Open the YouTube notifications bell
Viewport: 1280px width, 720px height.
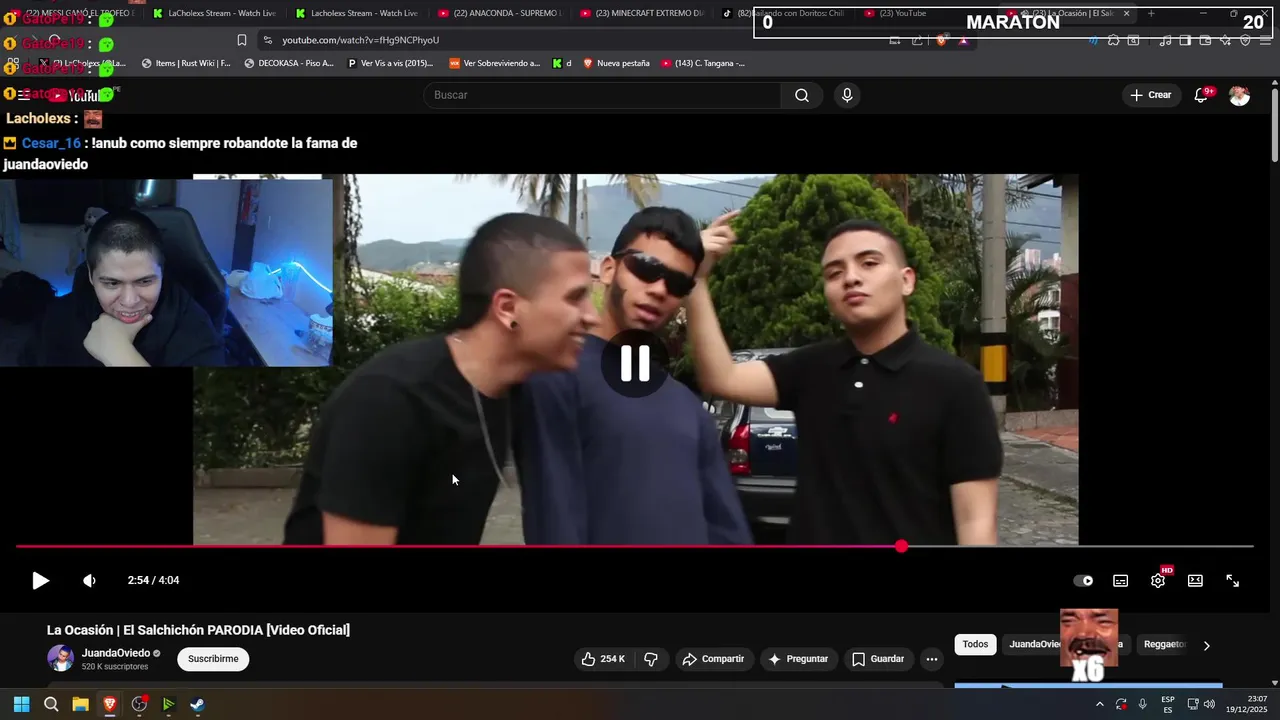coord(1202,95)
